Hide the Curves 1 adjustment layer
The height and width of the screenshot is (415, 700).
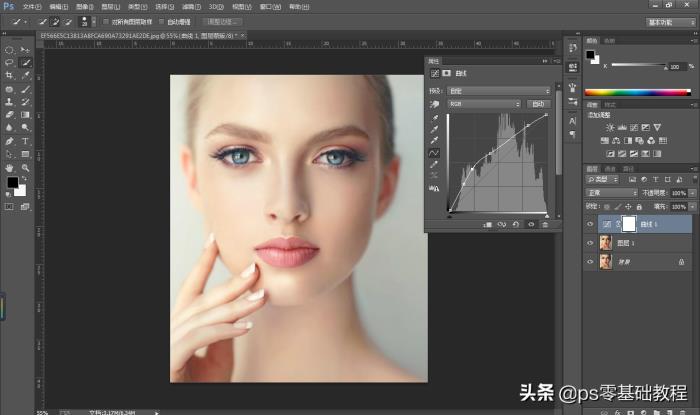590,226
